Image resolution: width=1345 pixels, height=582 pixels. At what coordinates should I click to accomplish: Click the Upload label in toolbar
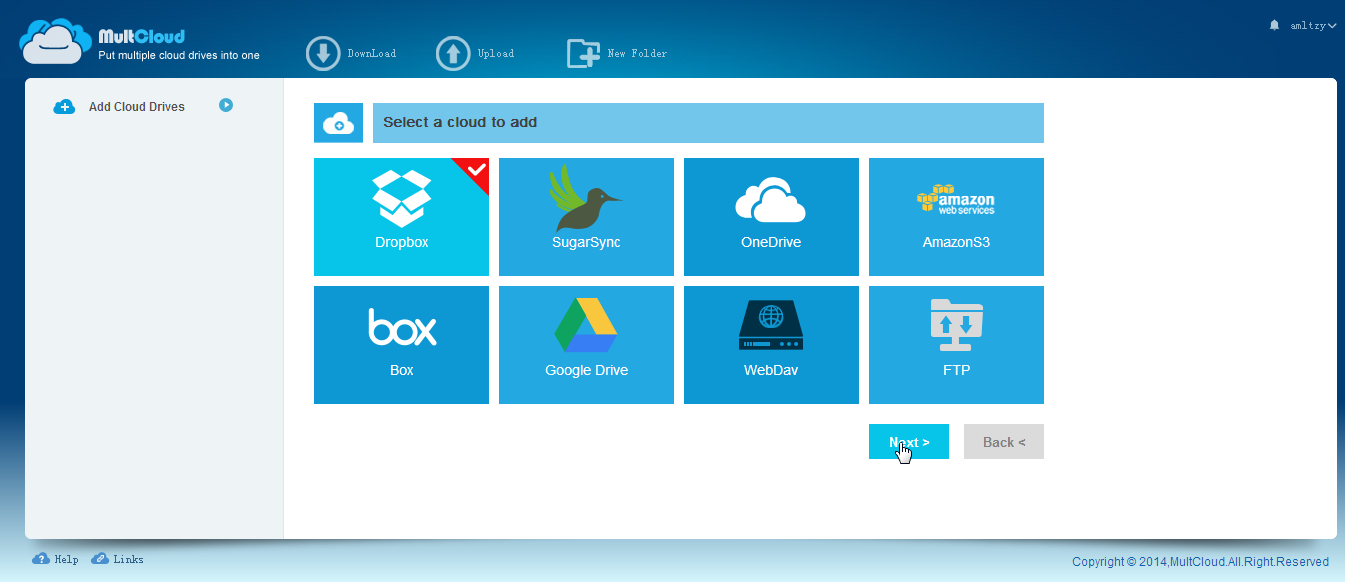(496, 53)
